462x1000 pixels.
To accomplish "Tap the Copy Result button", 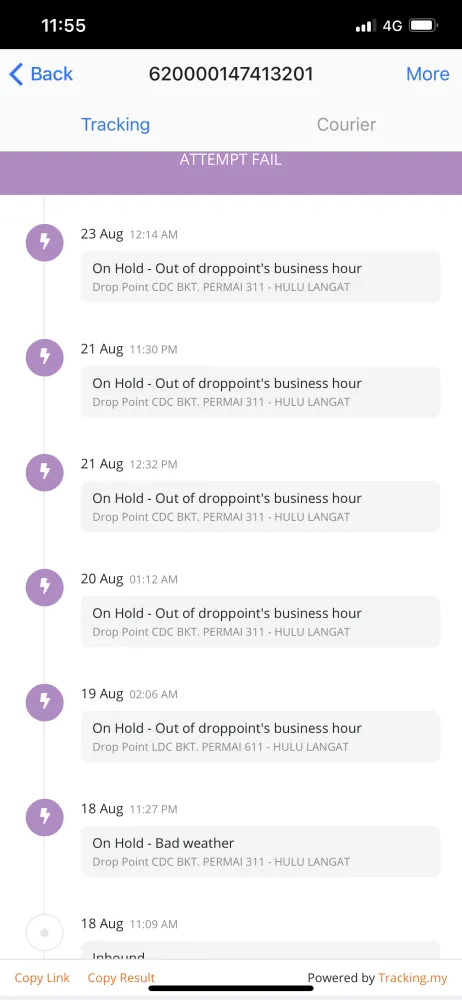I will (x=121, y=978).
